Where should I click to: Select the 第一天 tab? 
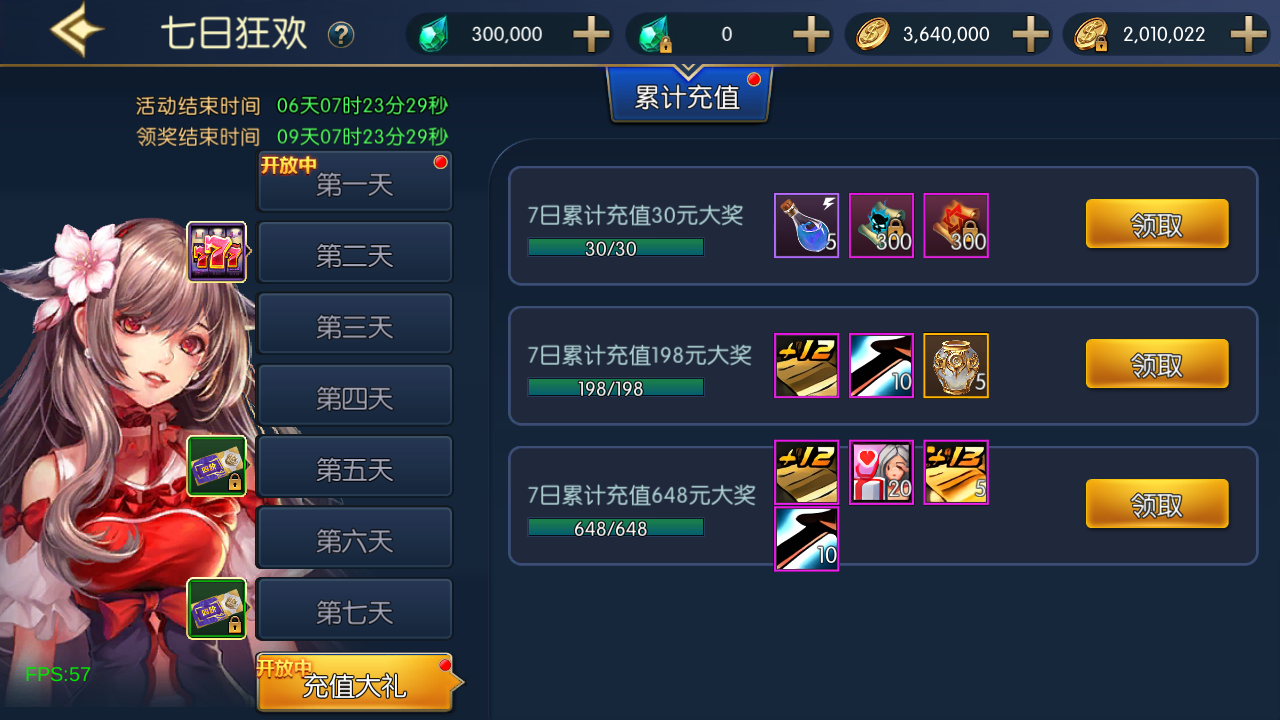355,183
